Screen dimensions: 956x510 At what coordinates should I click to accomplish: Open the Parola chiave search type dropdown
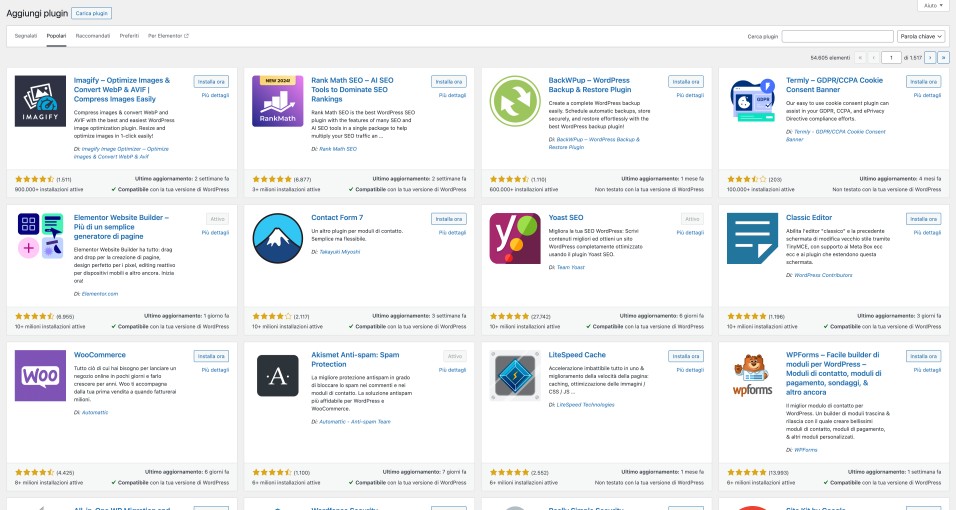click(921, 36)
